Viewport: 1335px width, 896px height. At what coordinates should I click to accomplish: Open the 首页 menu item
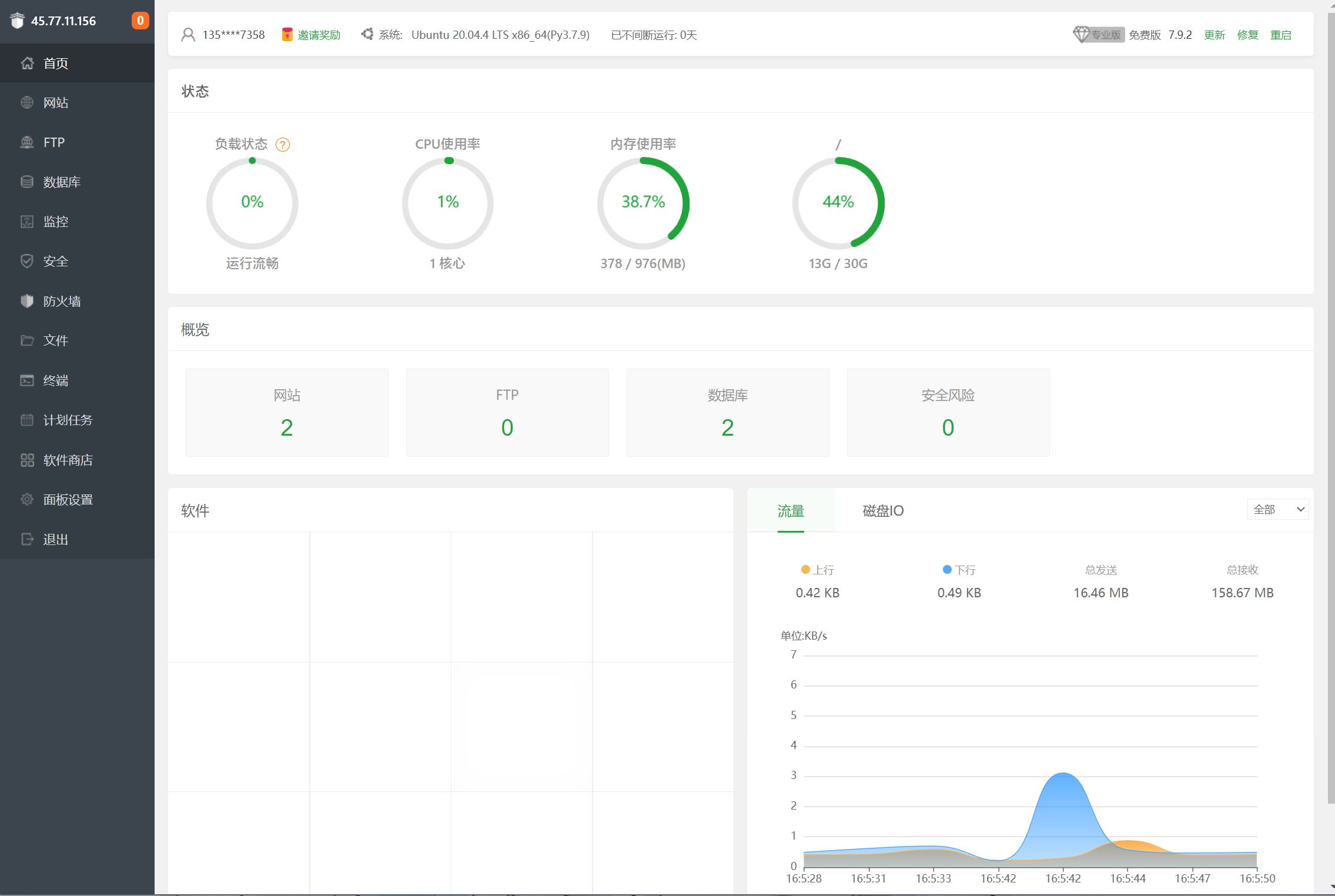point(77,63)
